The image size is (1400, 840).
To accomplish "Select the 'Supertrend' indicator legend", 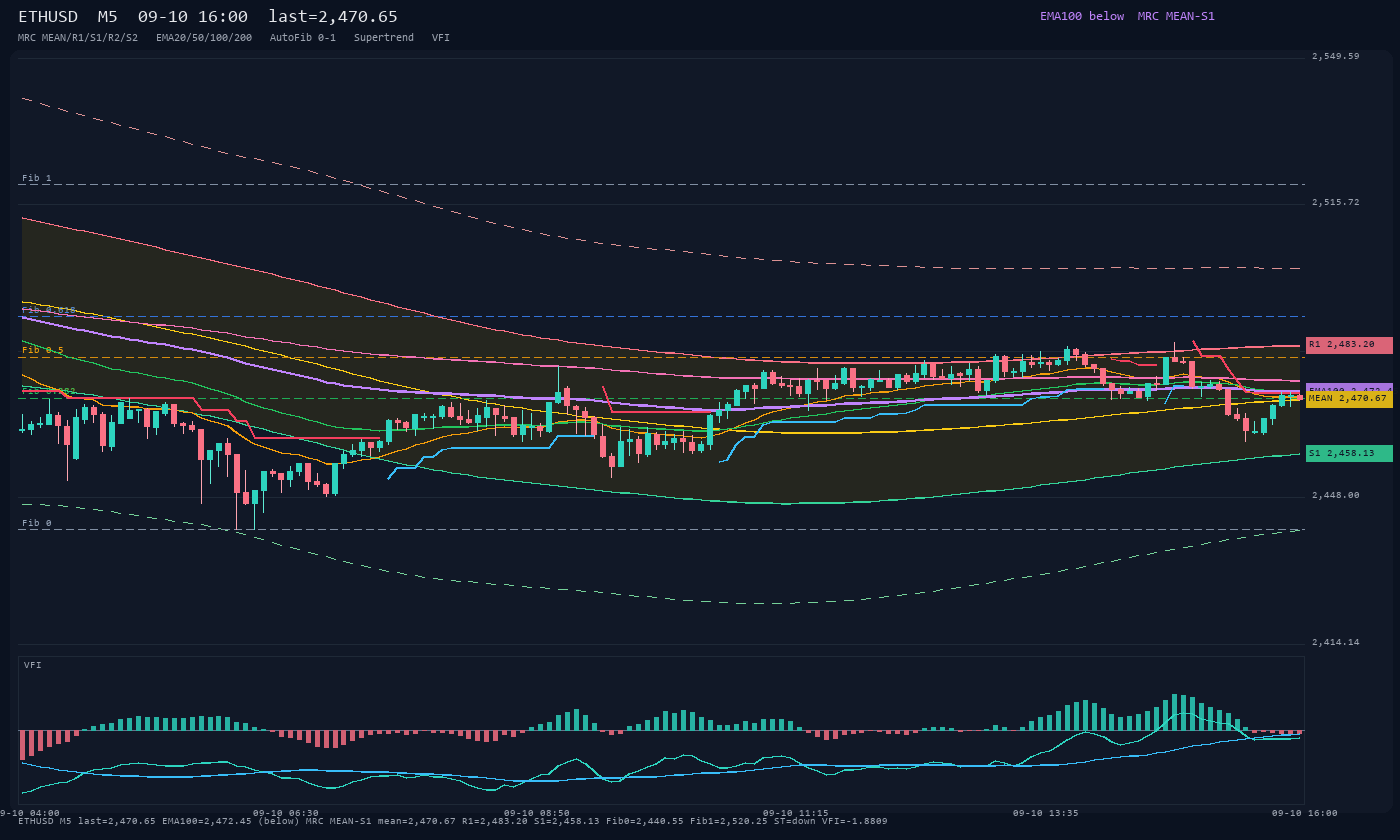I will click(x=384, y=38).
